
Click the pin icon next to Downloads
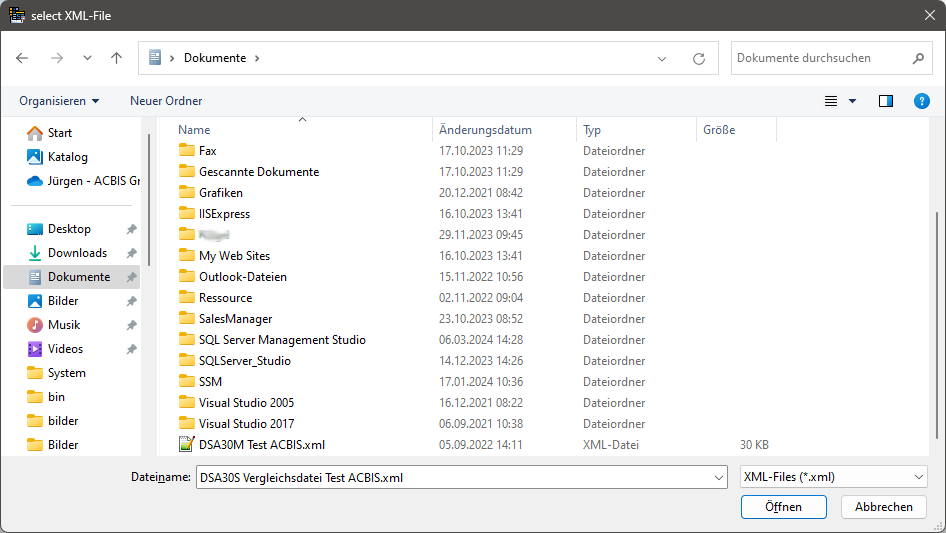tap(132, 253)
